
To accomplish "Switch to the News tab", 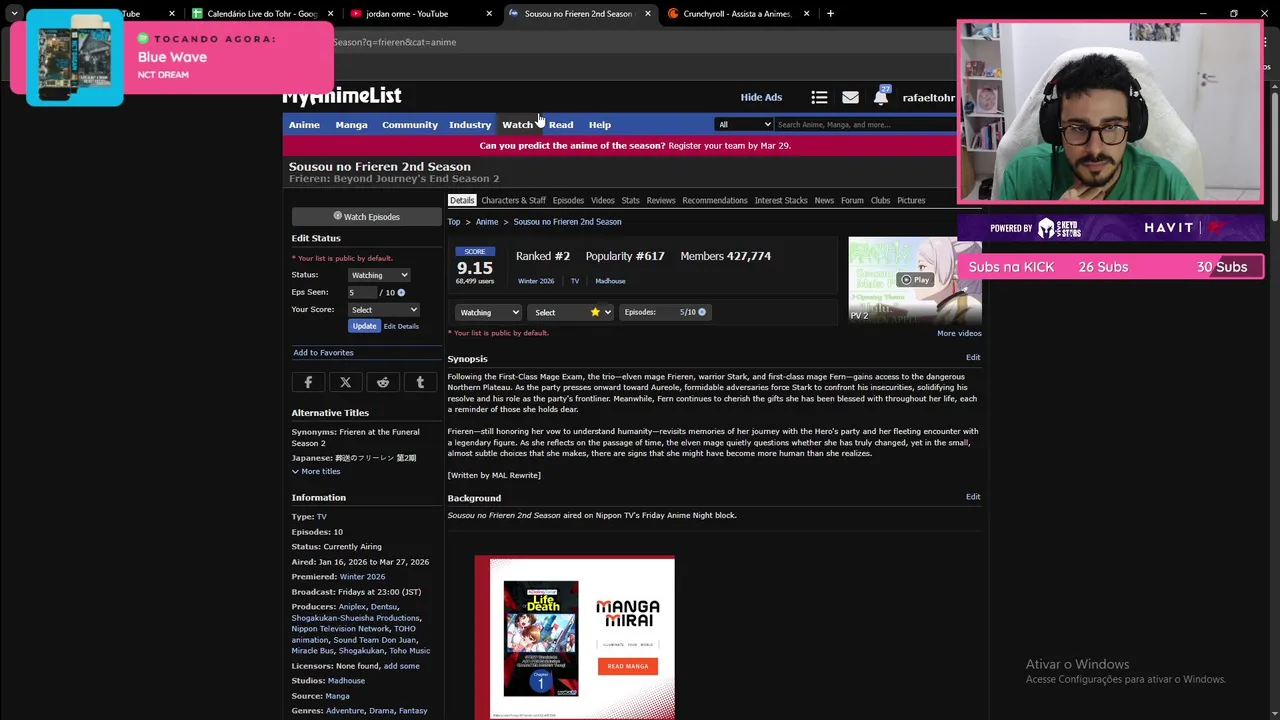I will click(824, 201).
